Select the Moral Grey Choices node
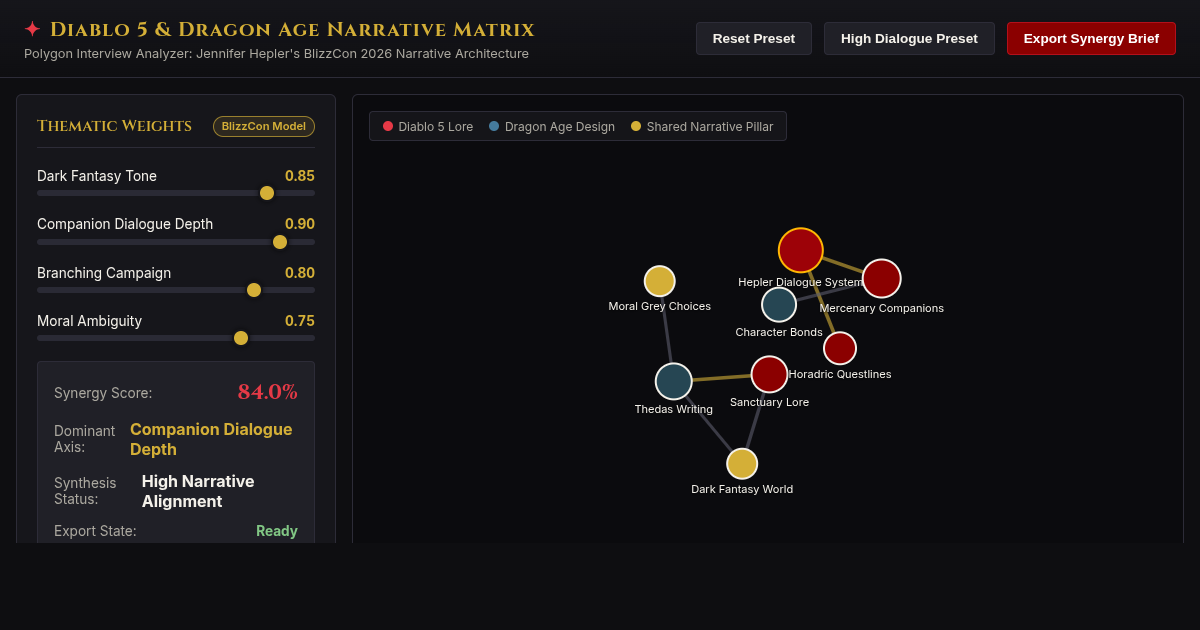 click(x=660, y=281)
